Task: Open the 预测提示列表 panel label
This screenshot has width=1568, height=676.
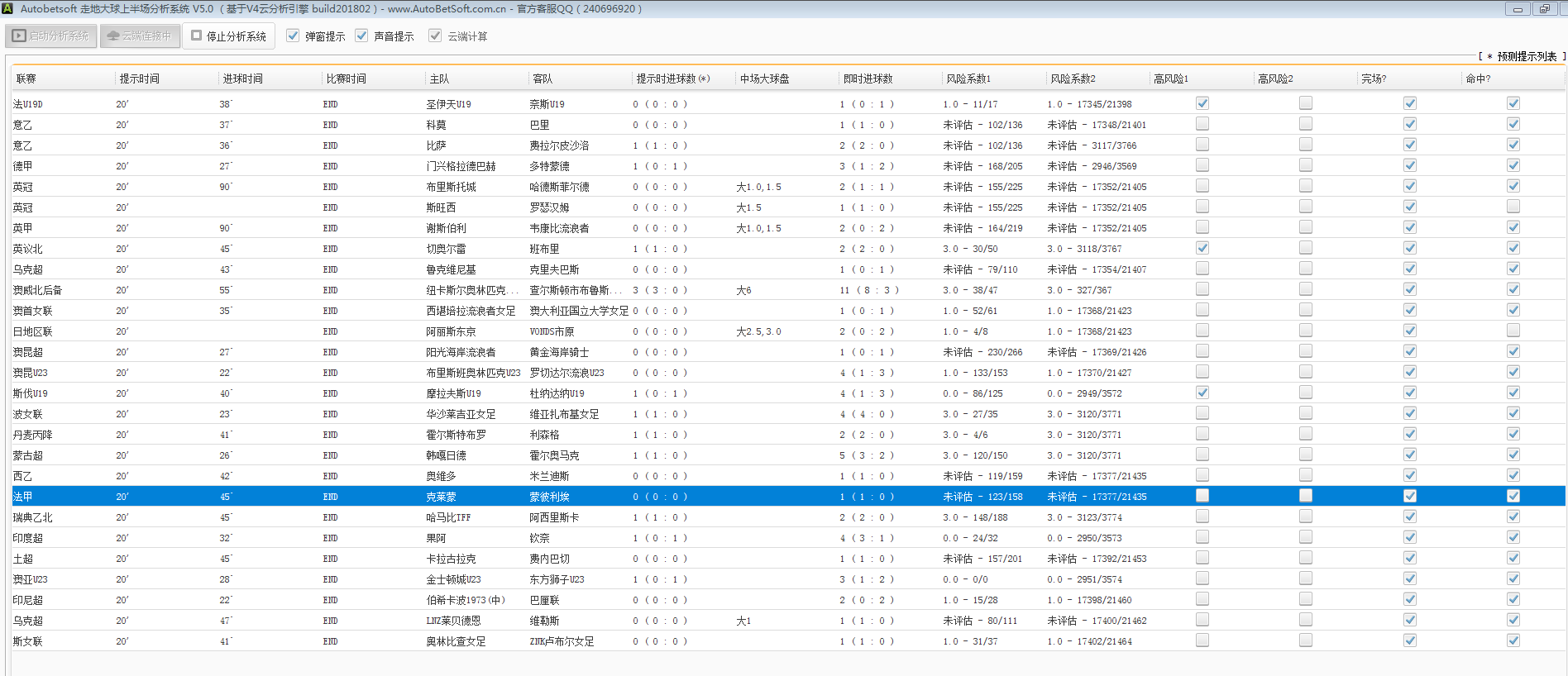Action: point(1526,56)
